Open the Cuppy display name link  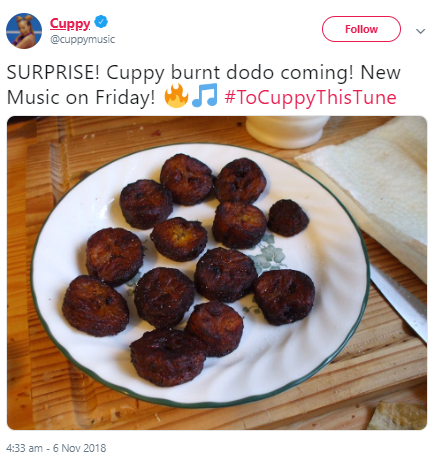(70, 23)
